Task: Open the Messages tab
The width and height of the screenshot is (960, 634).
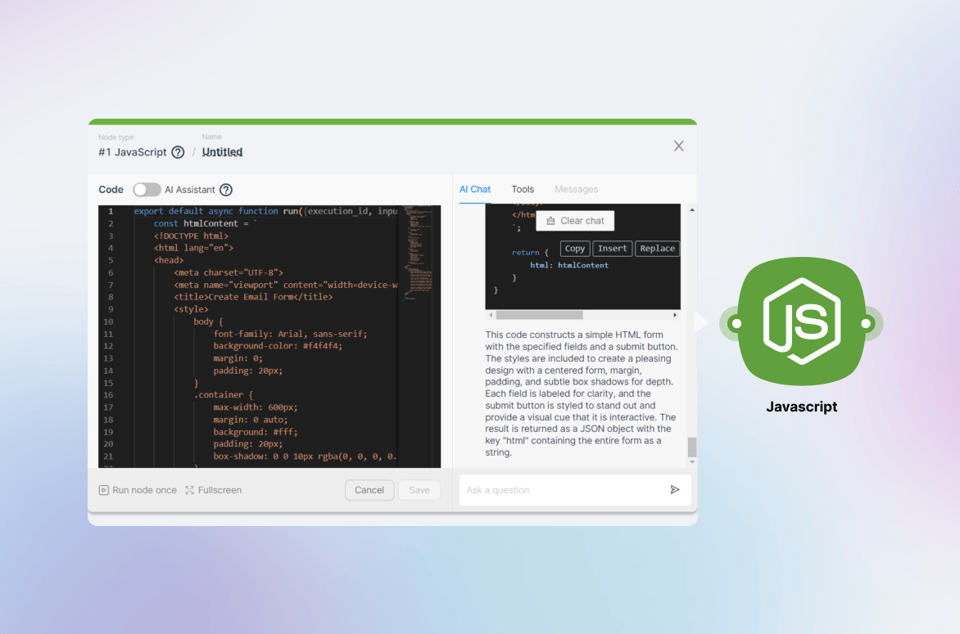Action: tap(576, 190)
